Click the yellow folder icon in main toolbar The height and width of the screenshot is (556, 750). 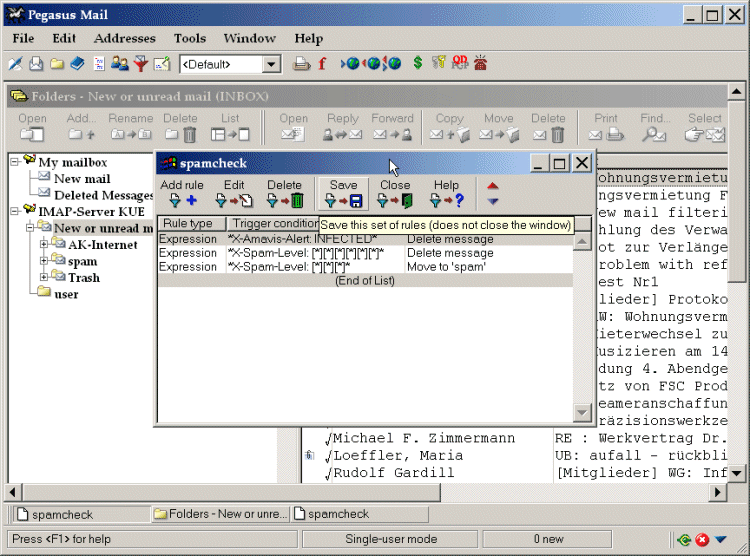[x=57, y=64]
